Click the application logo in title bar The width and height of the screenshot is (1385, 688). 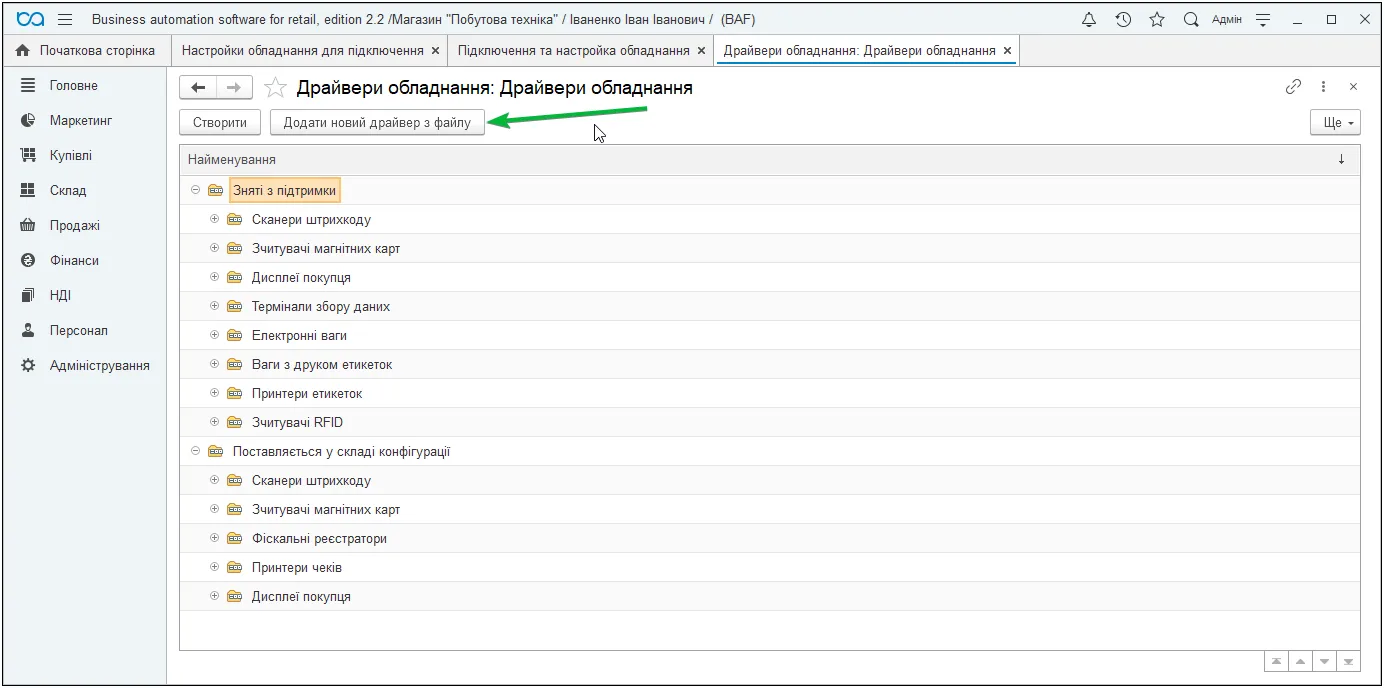pos(30,19)
